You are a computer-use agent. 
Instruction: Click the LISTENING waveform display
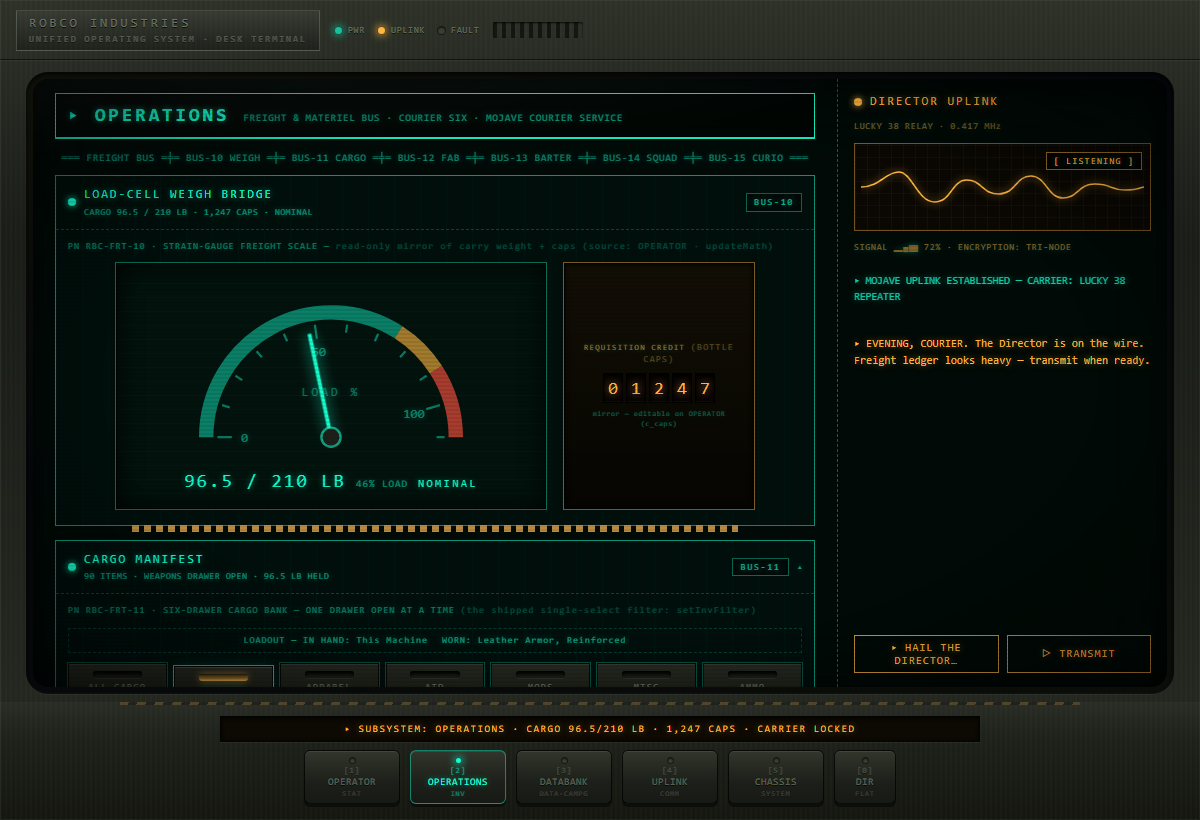click(1002, 187)
